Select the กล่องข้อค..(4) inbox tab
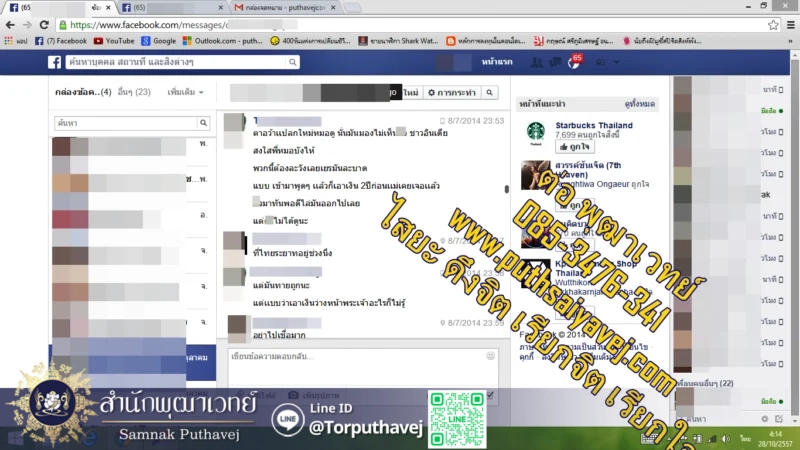Screen dimensions: 800x450 point(83,92)
